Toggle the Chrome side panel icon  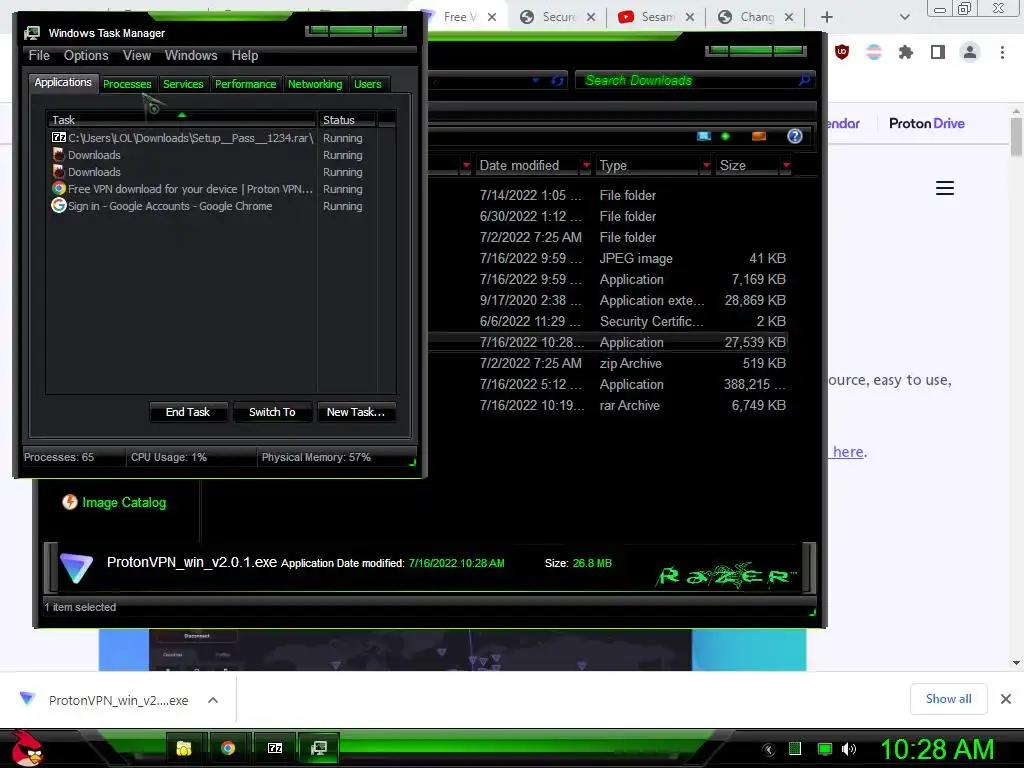click(938, 52)
